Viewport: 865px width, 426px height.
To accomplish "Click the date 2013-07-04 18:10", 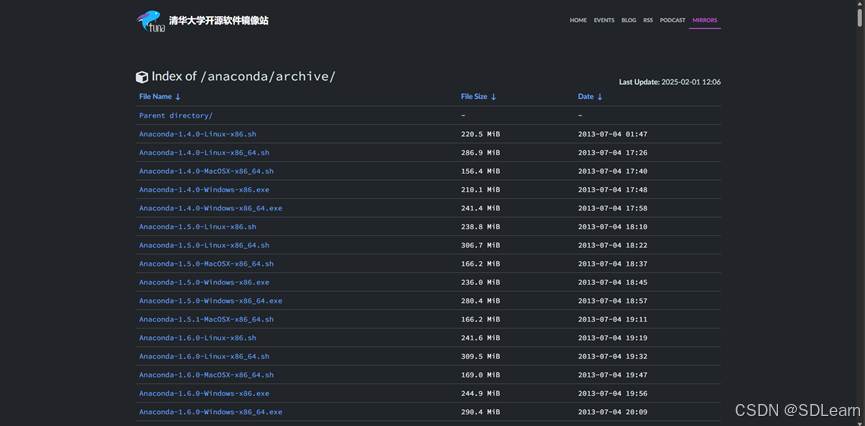I will (x=612, y=227).
